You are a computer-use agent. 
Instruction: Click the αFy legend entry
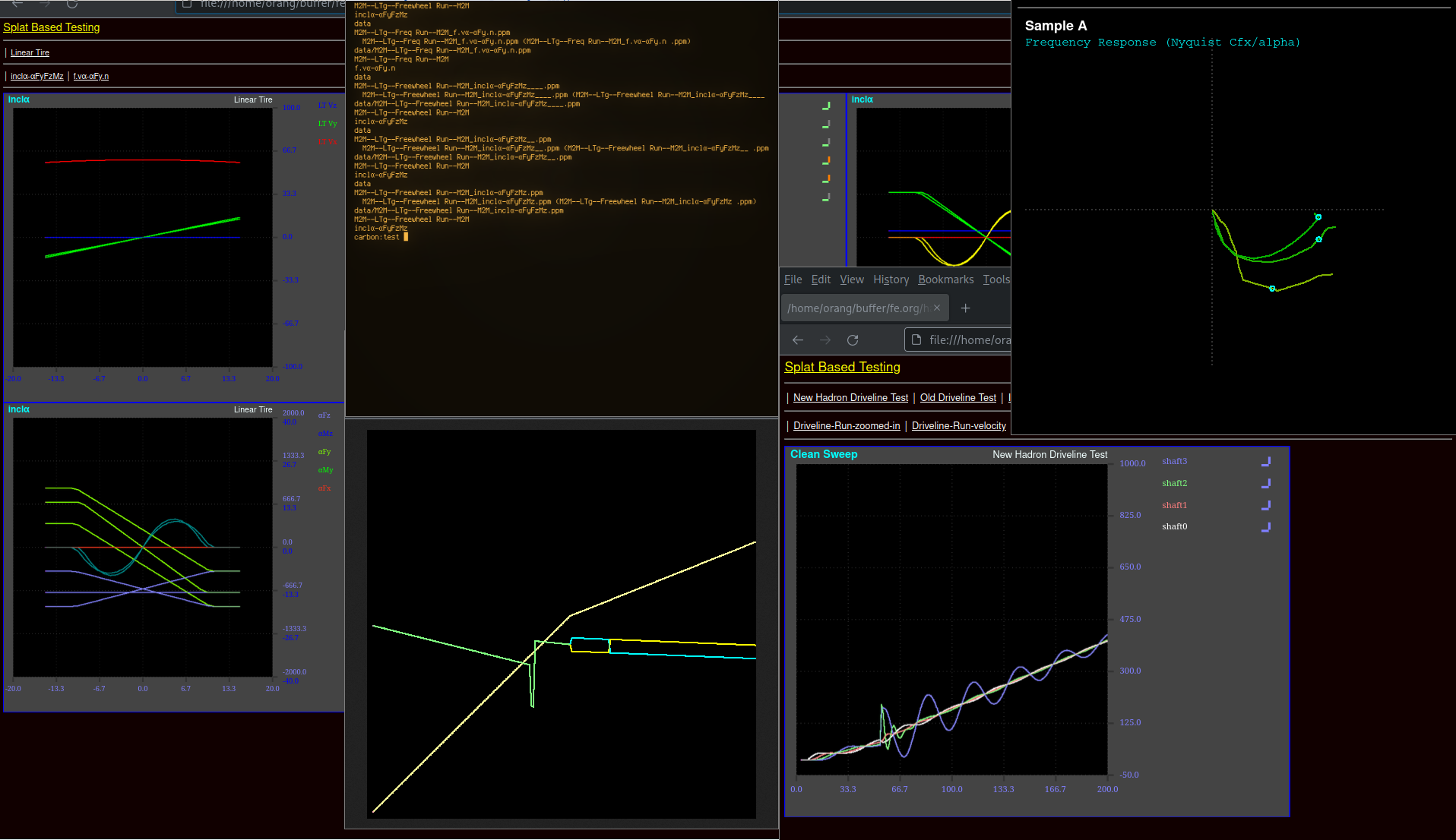324,452
